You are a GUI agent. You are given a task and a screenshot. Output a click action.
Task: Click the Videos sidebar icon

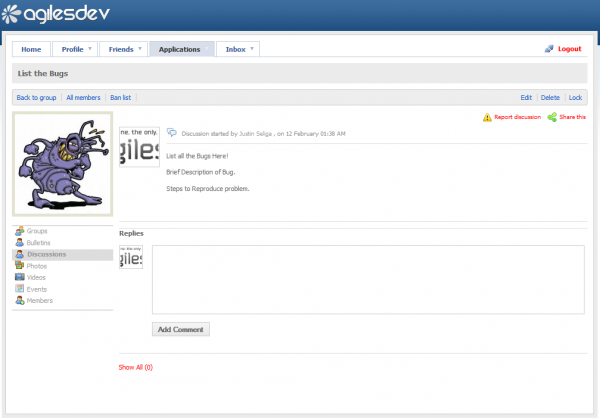(20, 277)
